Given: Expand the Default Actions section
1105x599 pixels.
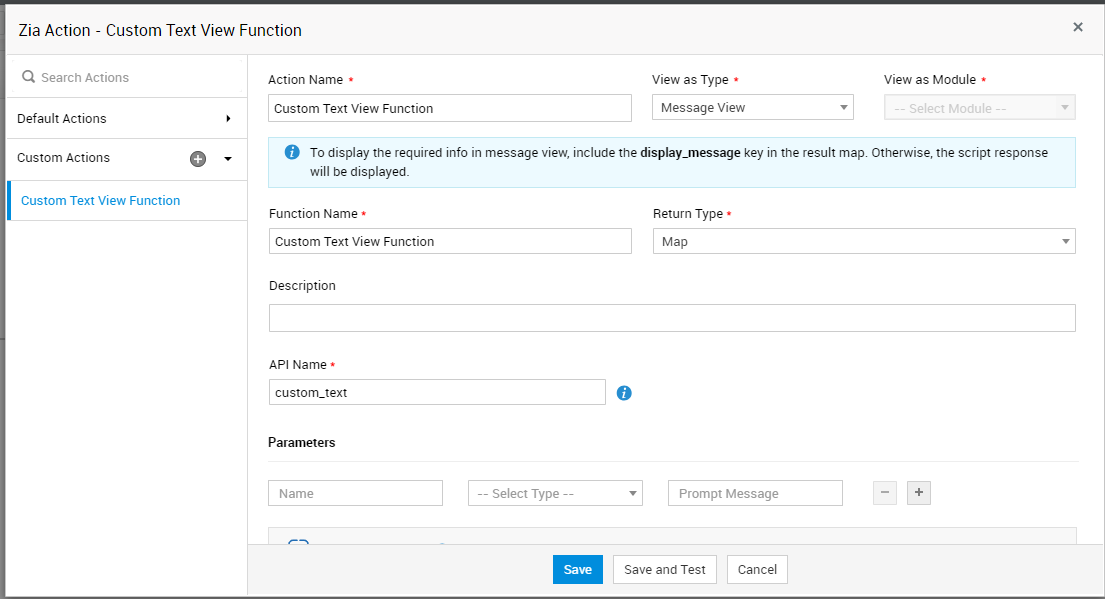Looking at the screenshot, I should 228,118.
